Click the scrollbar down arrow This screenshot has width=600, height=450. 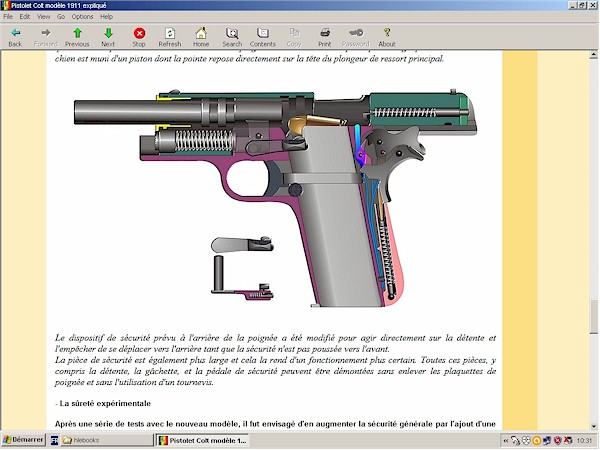click(x=593, y=426)
